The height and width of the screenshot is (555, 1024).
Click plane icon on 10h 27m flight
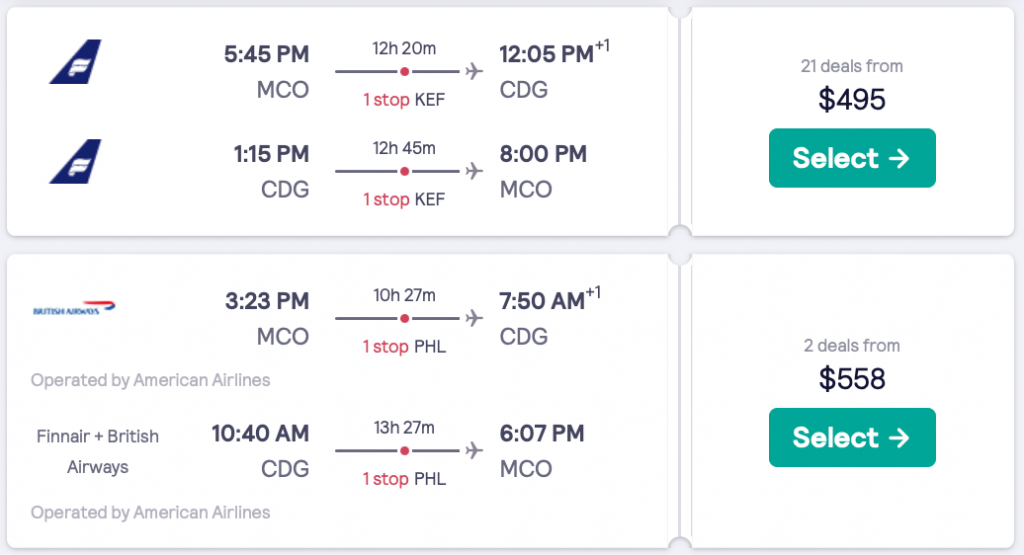coord(474,318)
